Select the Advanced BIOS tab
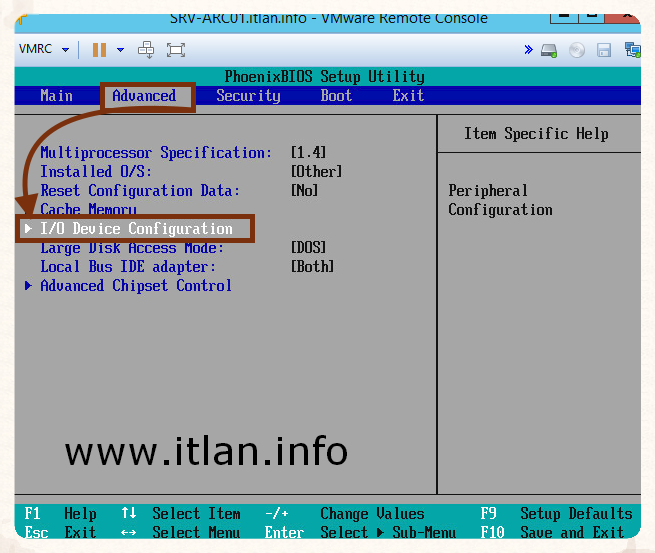 click(144, 96)
